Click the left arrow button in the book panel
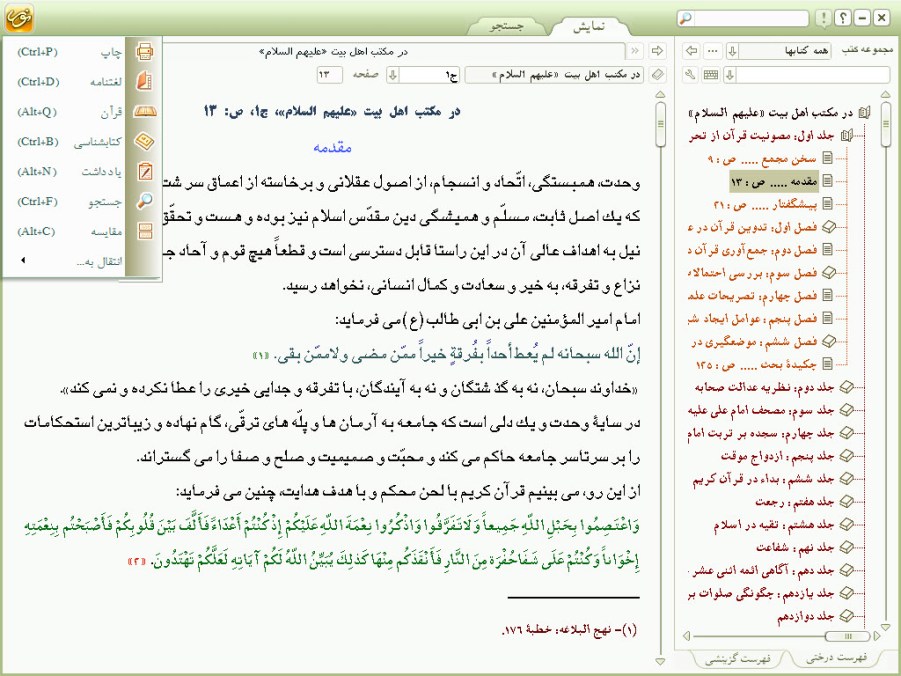Image resolution: width=901 pixels, height=676 pixels. 692,51
